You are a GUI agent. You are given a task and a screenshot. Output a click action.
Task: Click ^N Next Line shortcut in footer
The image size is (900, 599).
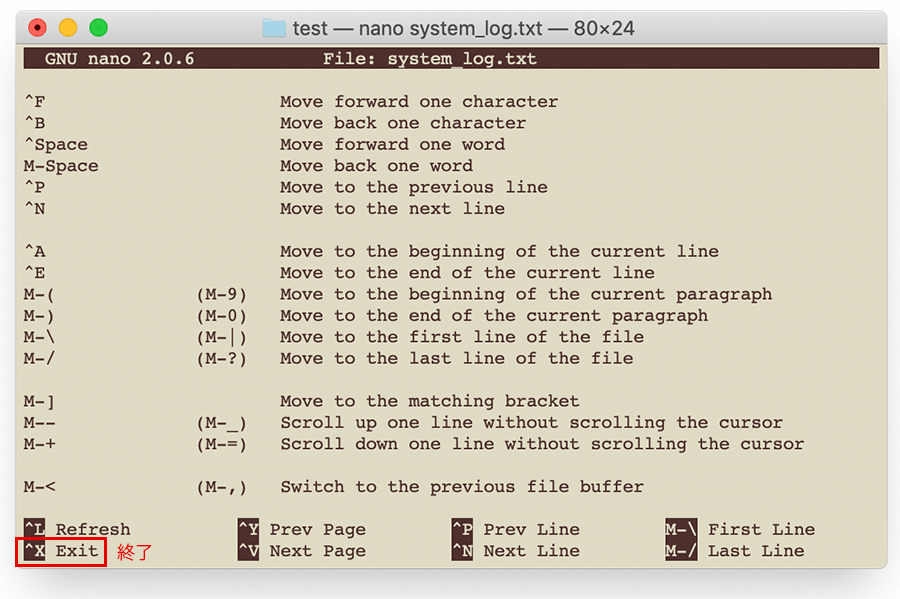pyautogui.click(x=516, y=551)
